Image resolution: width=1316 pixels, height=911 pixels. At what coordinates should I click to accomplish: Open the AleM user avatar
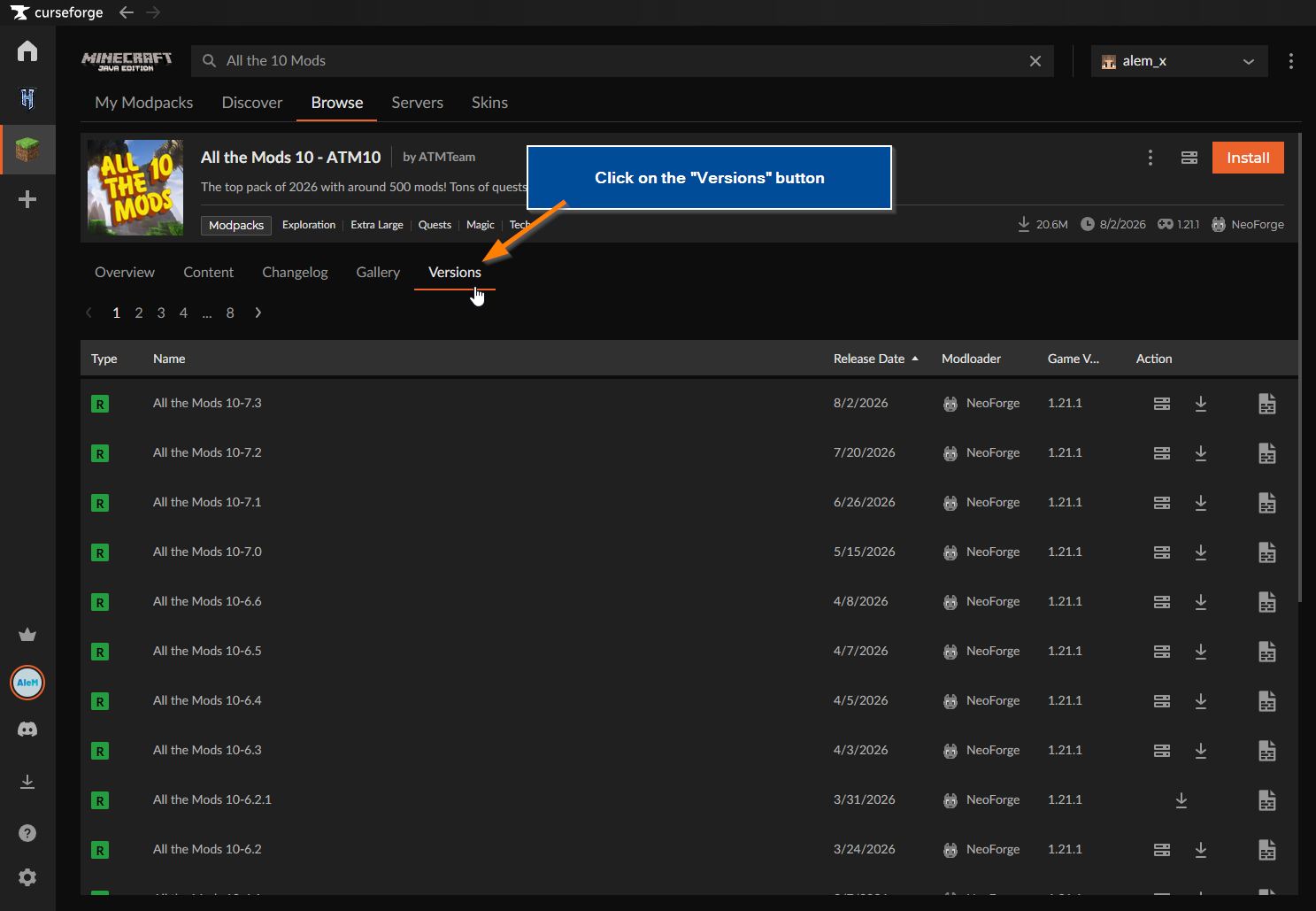(27, 683)
